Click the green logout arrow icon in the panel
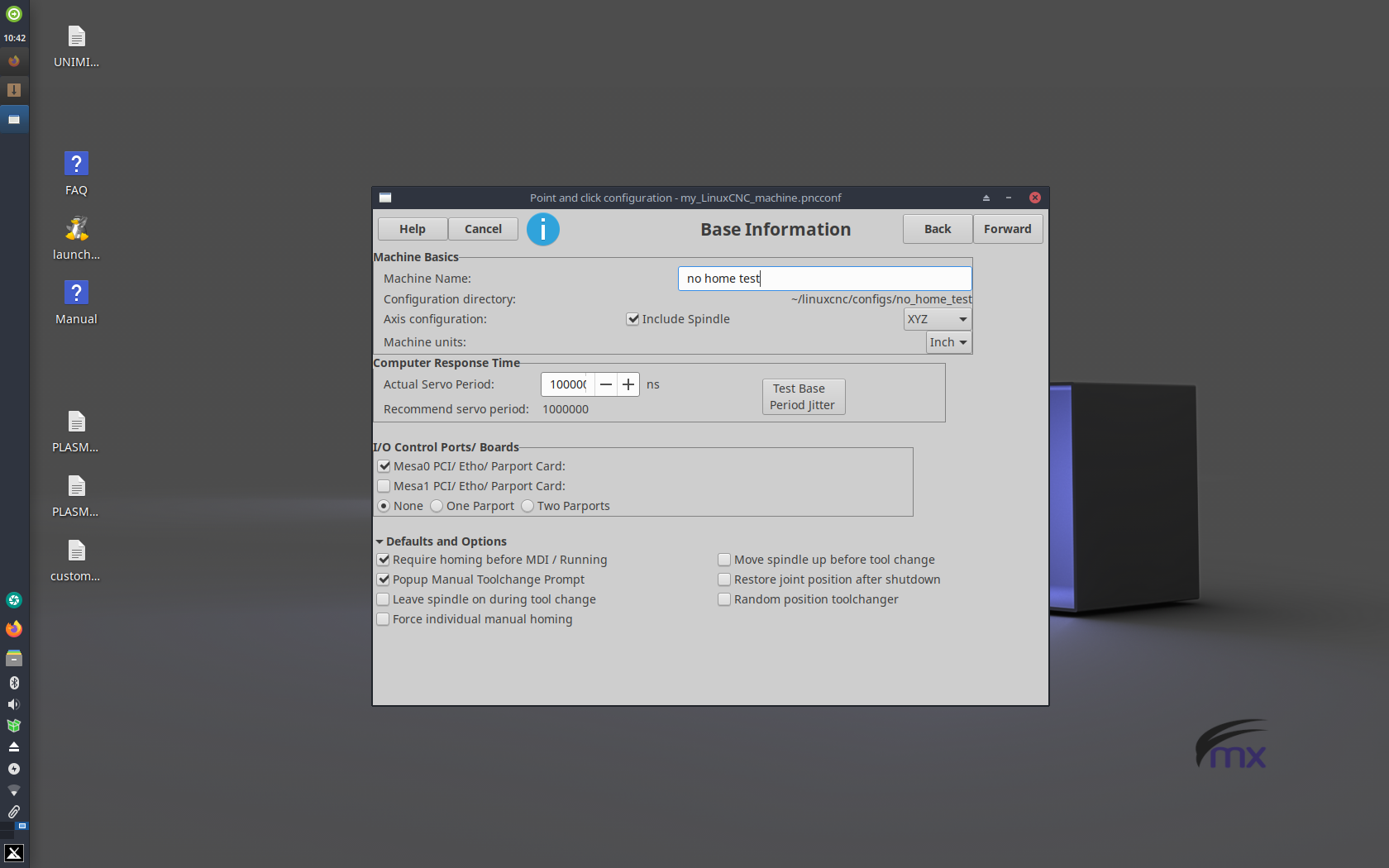 (x=14, y=14)
